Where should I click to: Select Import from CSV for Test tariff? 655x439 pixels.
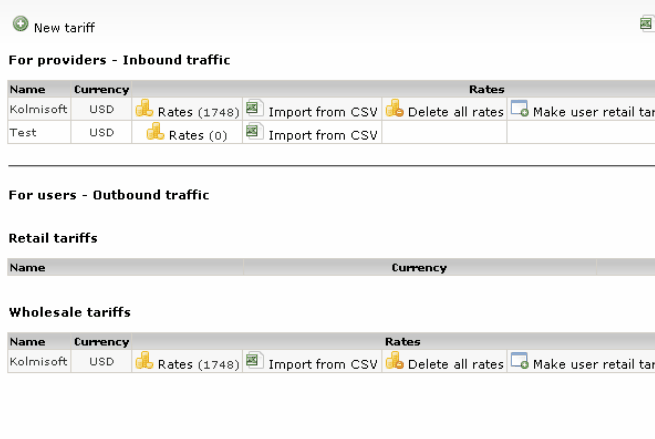322,135
